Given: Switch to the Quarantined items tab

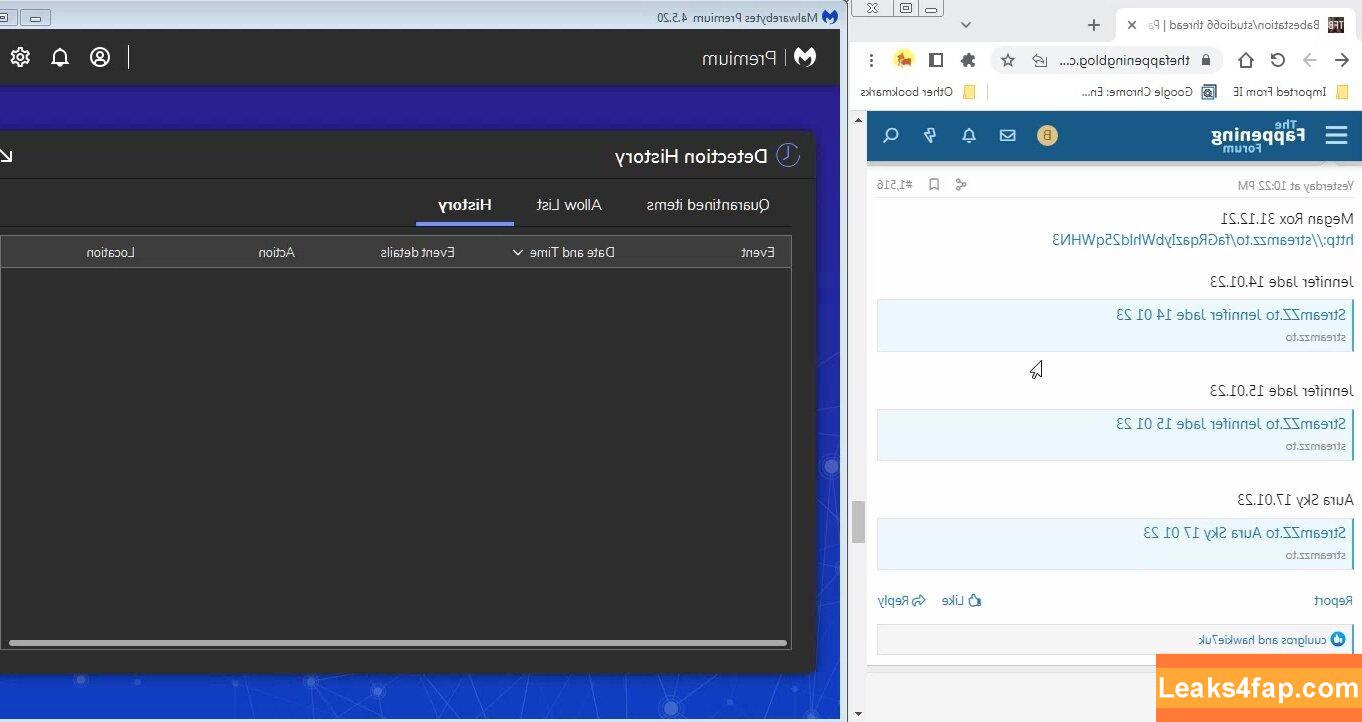Looking at the screenshot, I should click(x=707, y=205).
